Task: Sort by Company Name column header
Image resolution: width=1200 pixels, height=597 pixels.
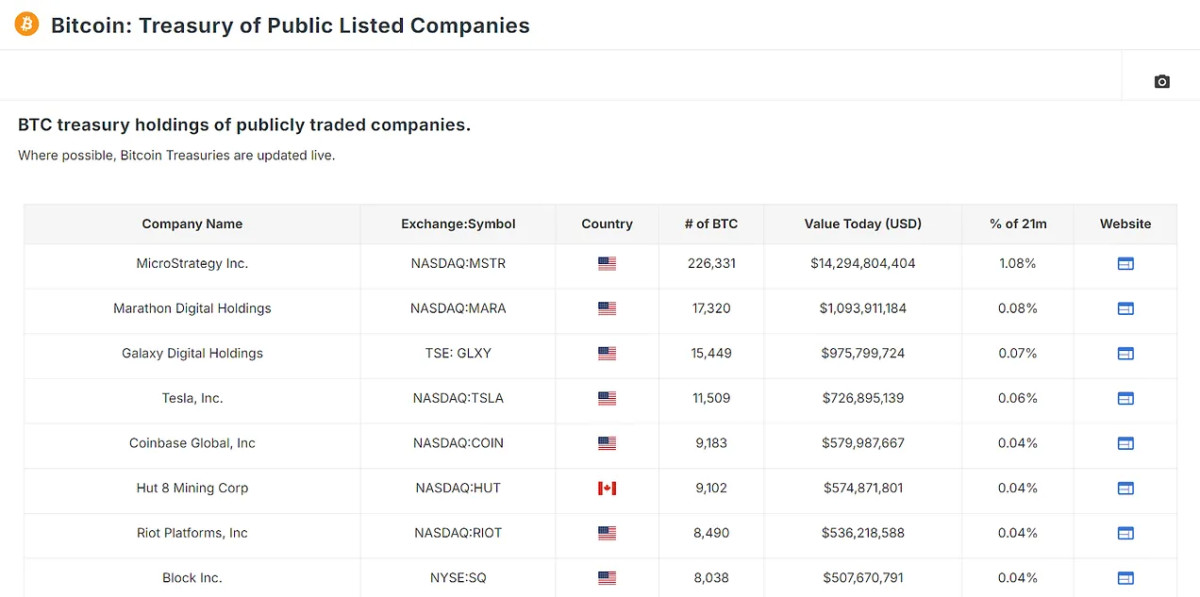Action: (x=192, y=224)
